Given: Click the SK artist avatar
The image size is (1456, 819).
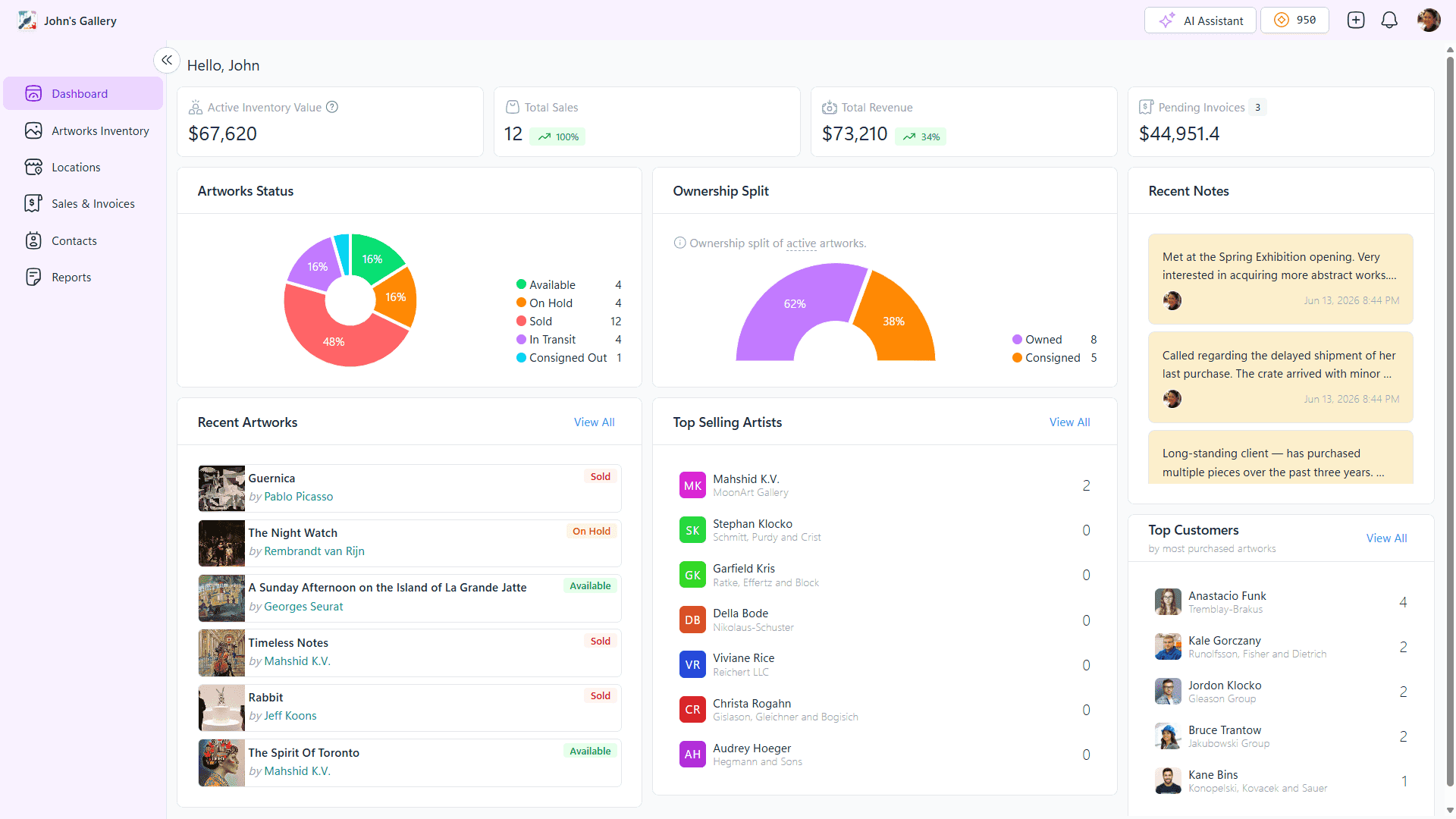Looking at the screenshot, I should (692, 530).
